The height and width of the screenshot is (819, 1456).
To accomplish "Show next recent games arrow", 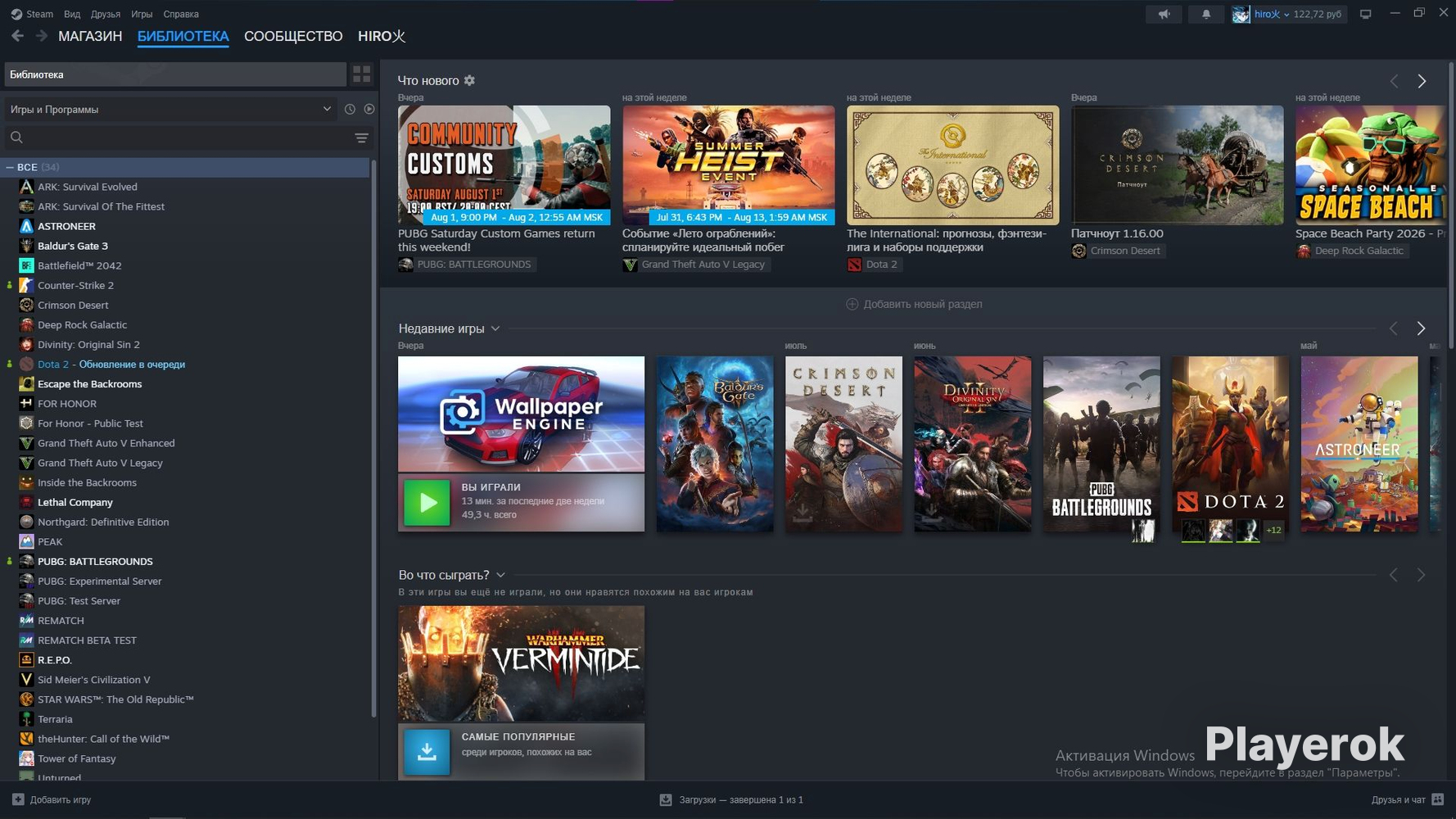I will click(x=1421, y=328).
